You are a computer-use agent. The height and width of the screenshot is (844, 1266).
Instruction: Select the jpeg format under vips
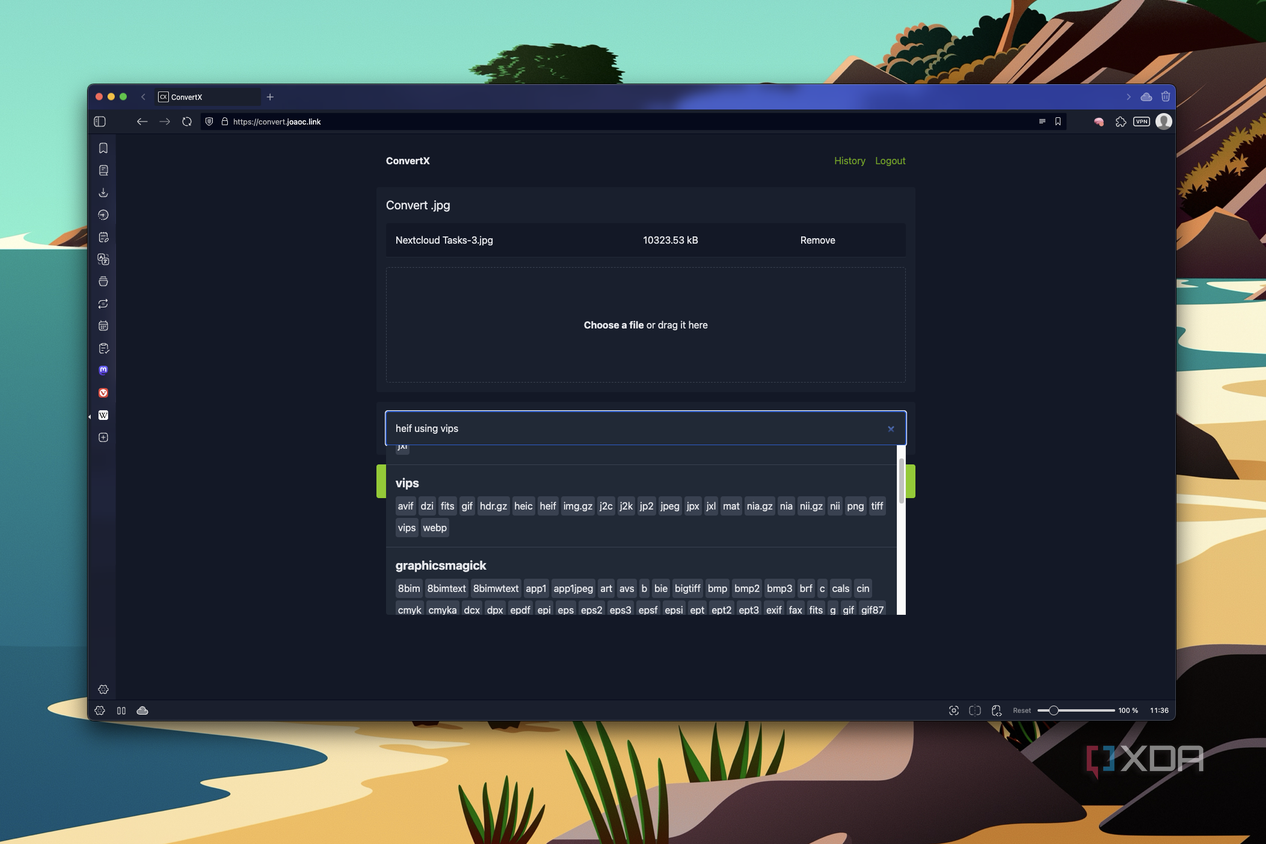click(670, 506)
